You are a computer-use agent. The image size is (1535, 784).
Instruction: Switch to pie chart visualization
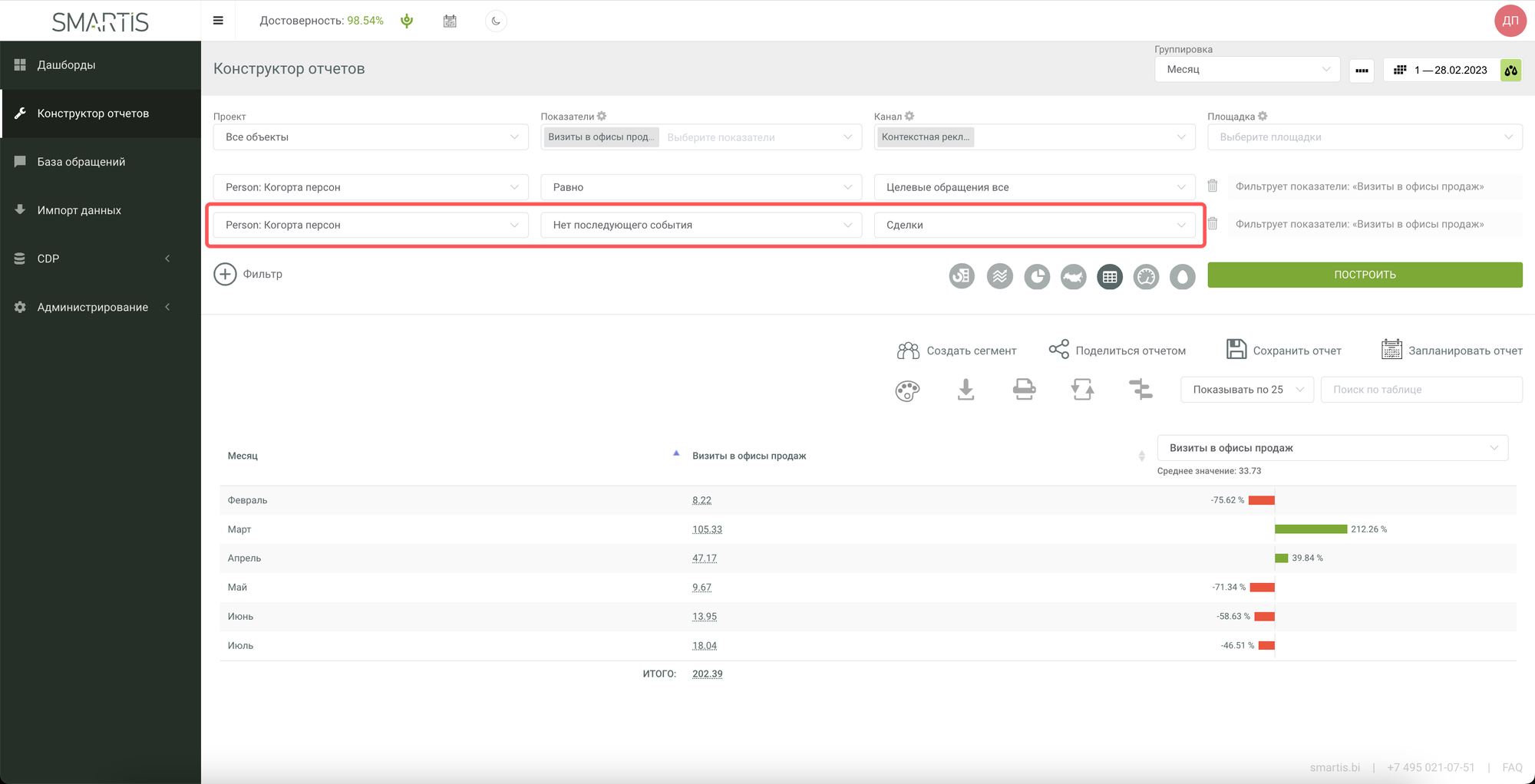point(1037,276)
